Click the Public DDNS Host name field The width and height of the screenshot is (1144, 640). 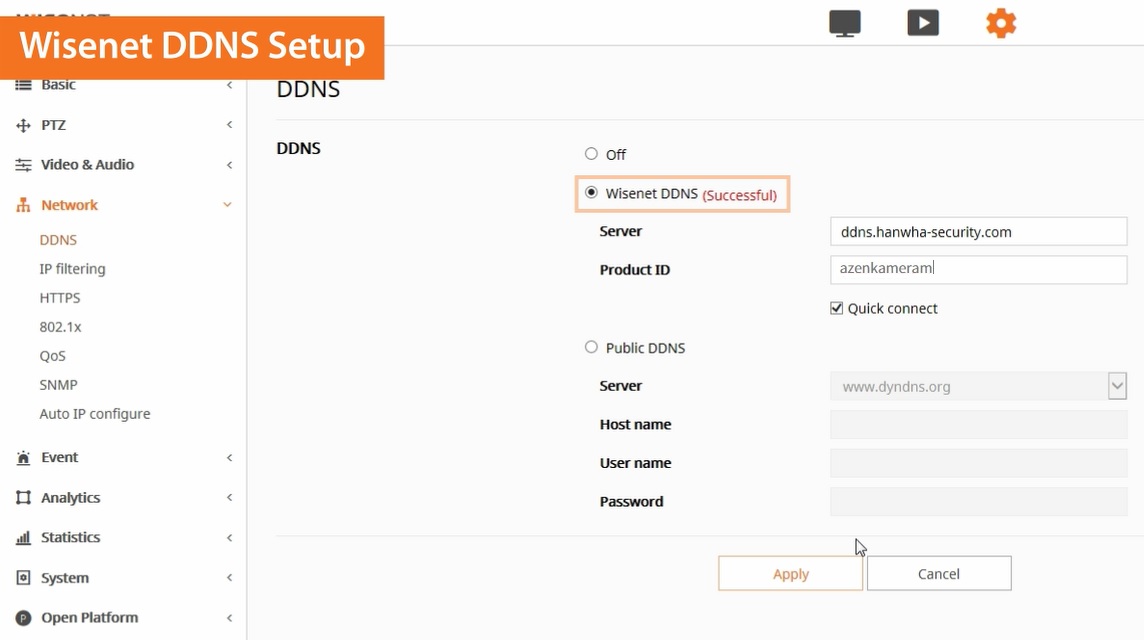978,424
